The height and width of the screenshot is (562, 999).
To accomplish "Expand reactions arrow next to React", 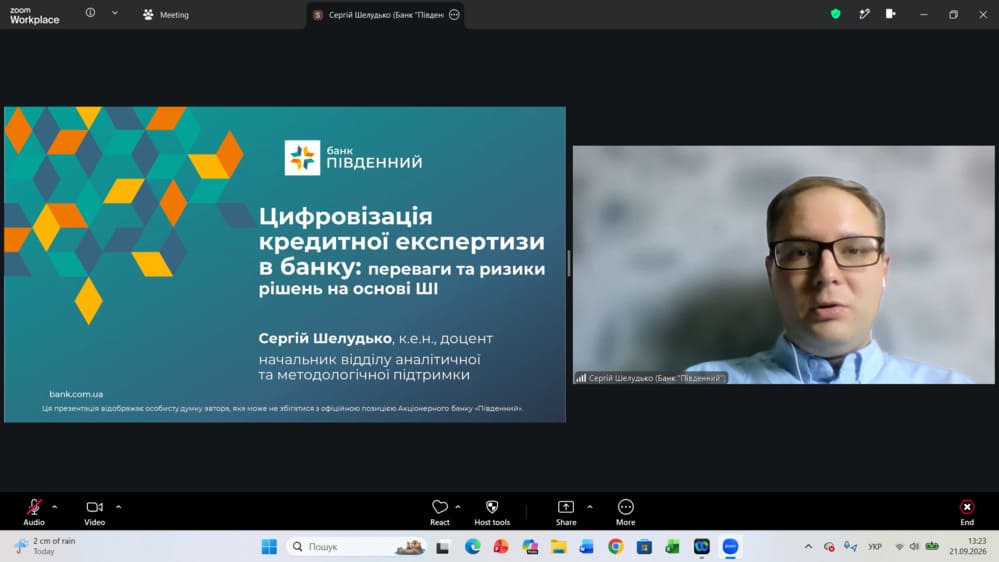I will tap(458, 507).
